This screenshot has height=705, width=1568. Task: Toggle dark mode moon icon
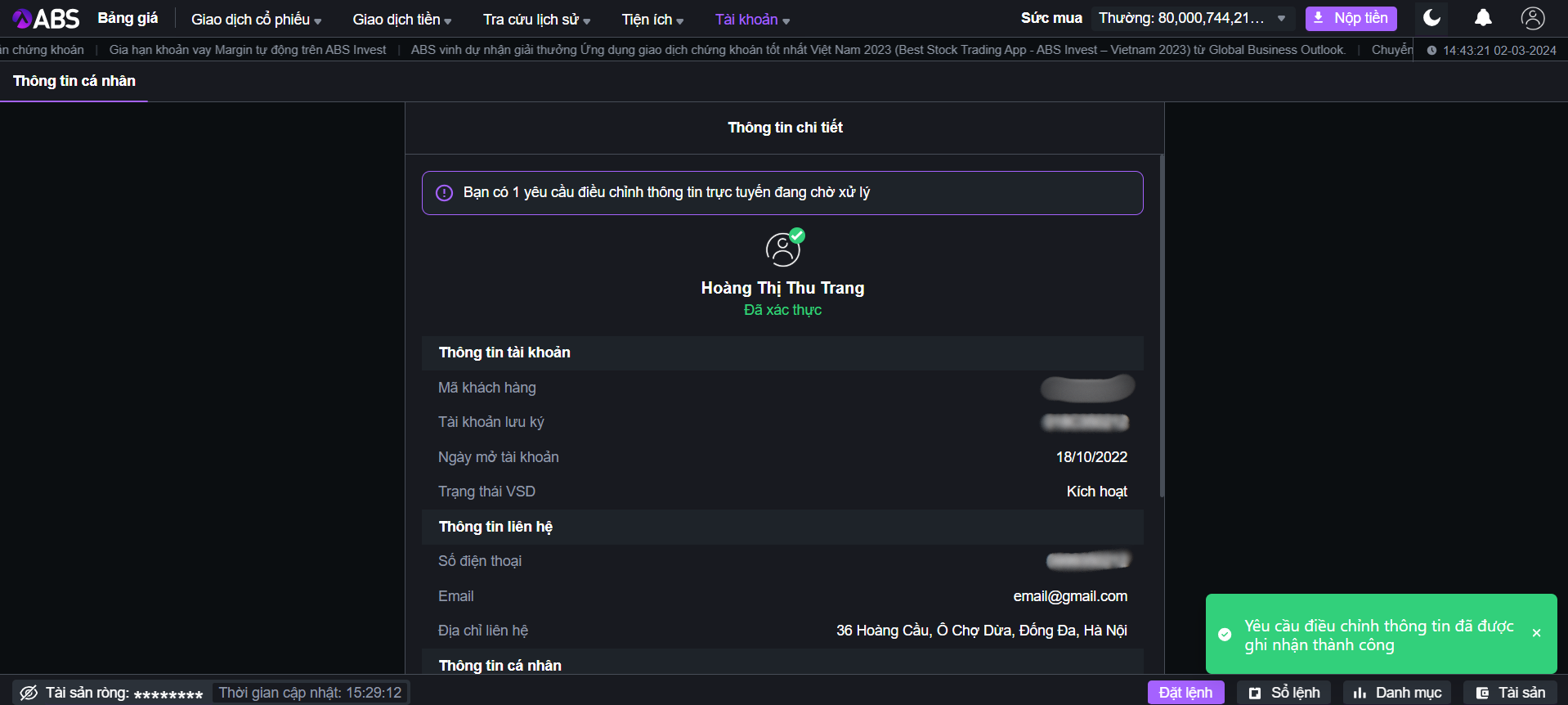pyautogui.click(x=1431, y=18)
